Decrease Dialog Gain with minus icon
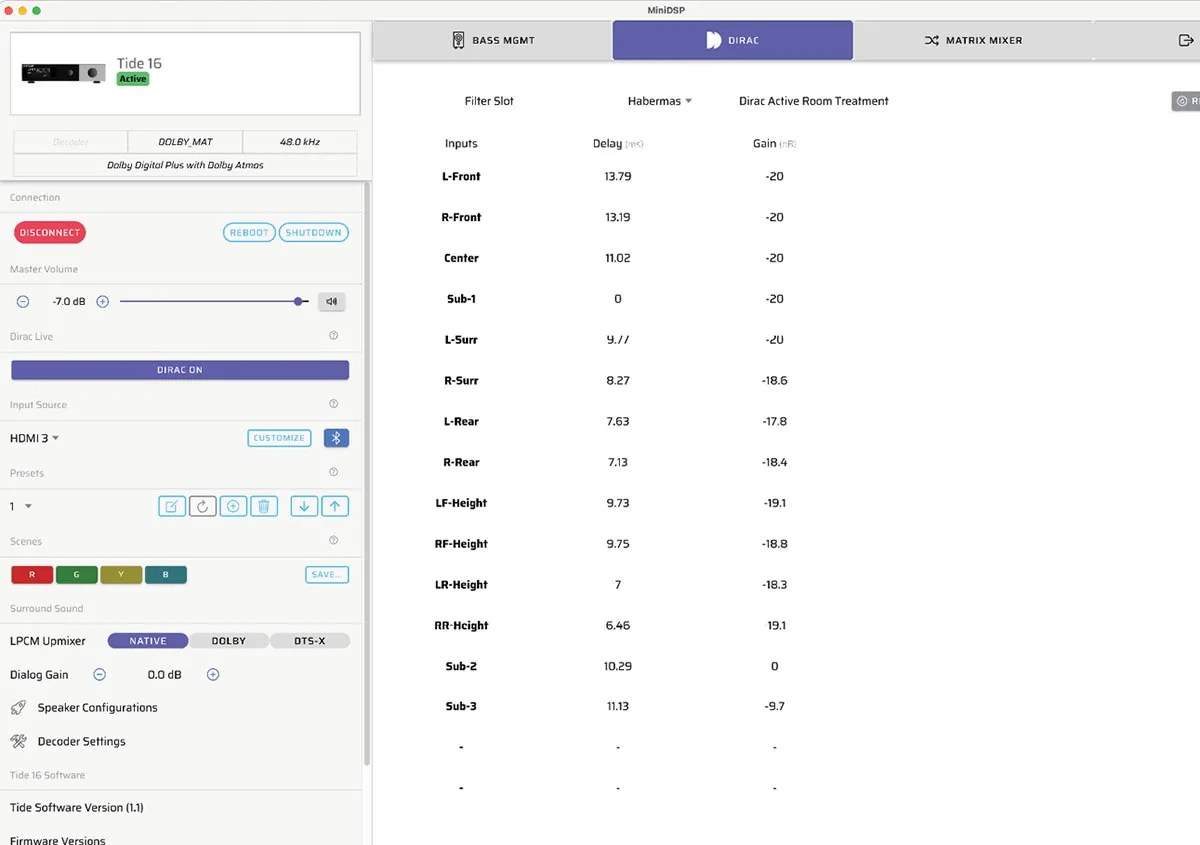This screenshot has width=1200, height=845. [99, 675]
